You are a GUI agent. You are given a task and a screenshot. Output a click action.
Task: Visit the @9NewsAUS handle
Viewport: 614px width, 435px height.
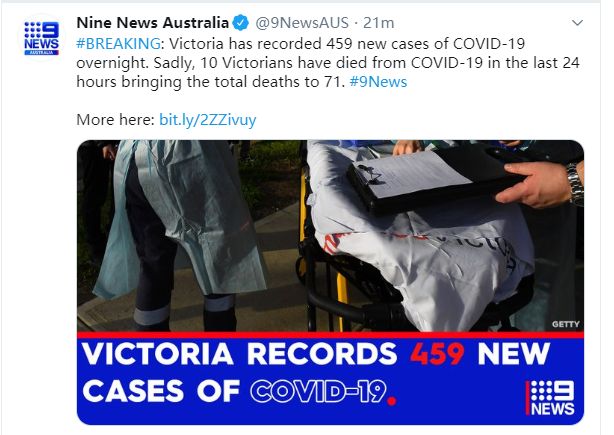pos(302,23)
